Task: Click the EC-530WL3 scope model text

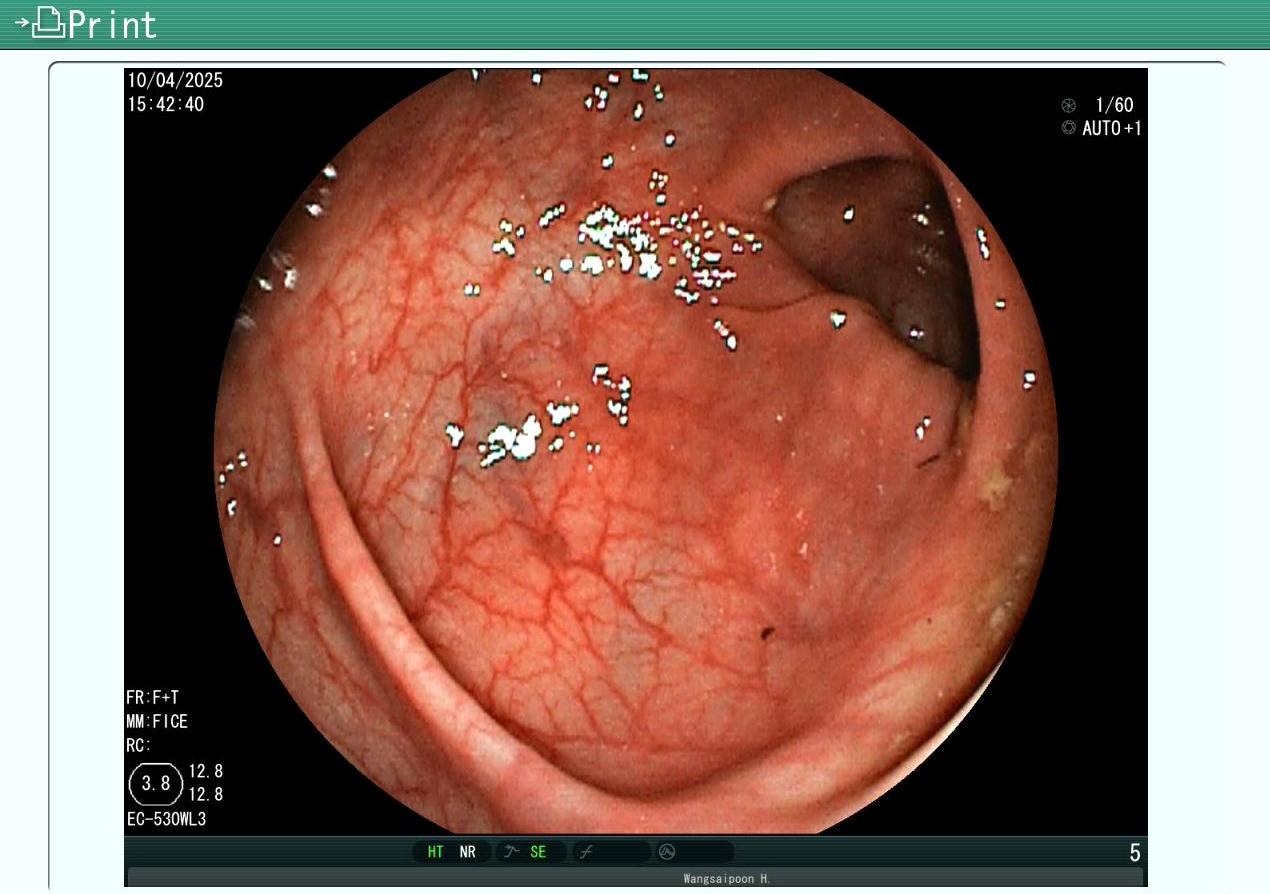Action: [x=166, y=820]
